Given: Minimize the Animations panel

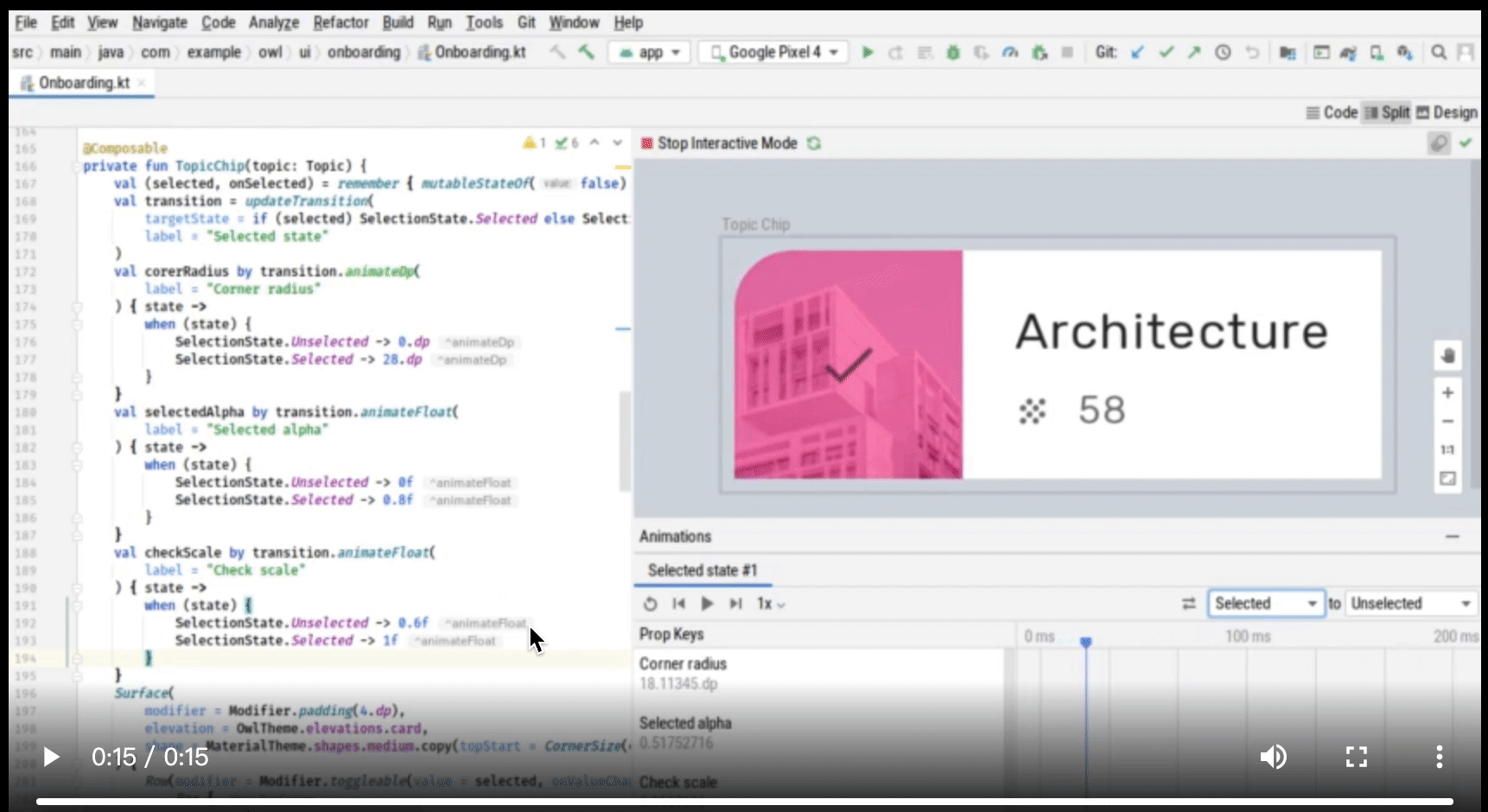Looking at the screenshot, I should point(1453,536).
